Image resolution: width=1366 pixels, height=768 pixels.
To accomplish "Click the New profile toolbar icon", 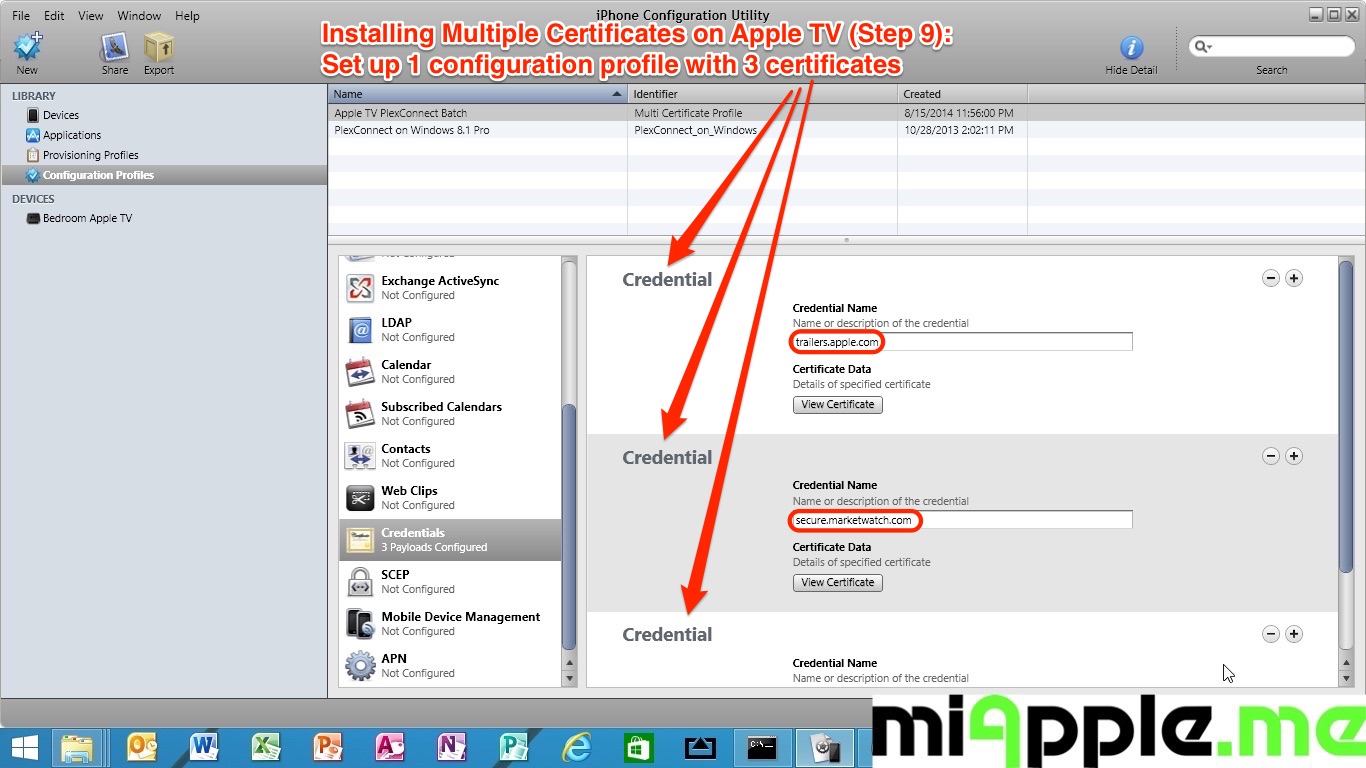I will point(27,48).
